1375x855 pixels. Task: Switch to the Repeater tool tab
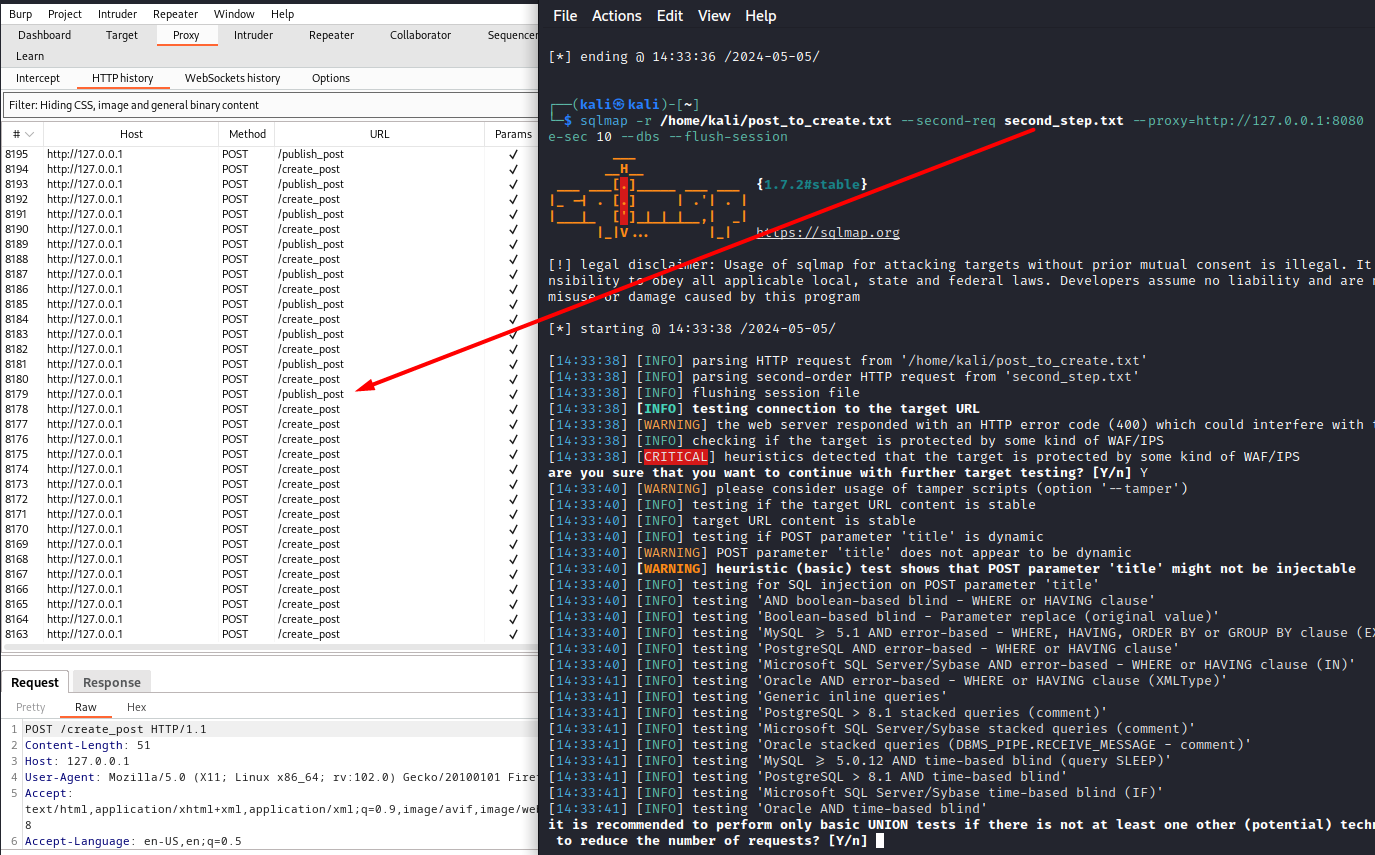[332, 35]
